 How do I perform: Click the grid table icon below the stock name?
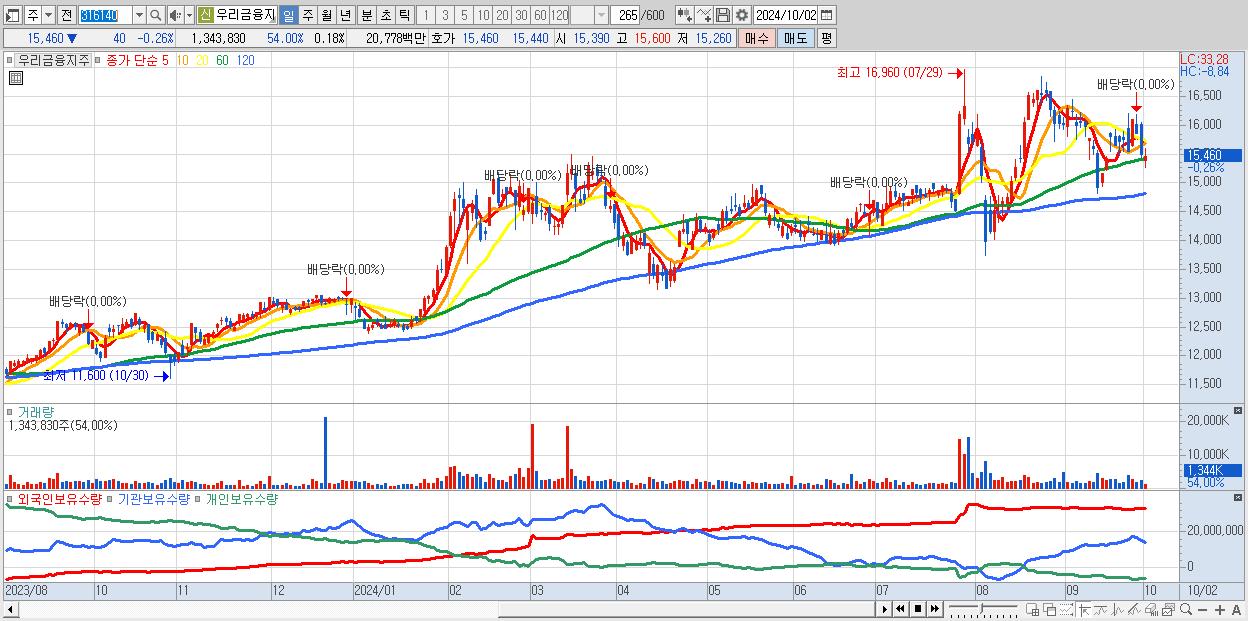point(14,78)
